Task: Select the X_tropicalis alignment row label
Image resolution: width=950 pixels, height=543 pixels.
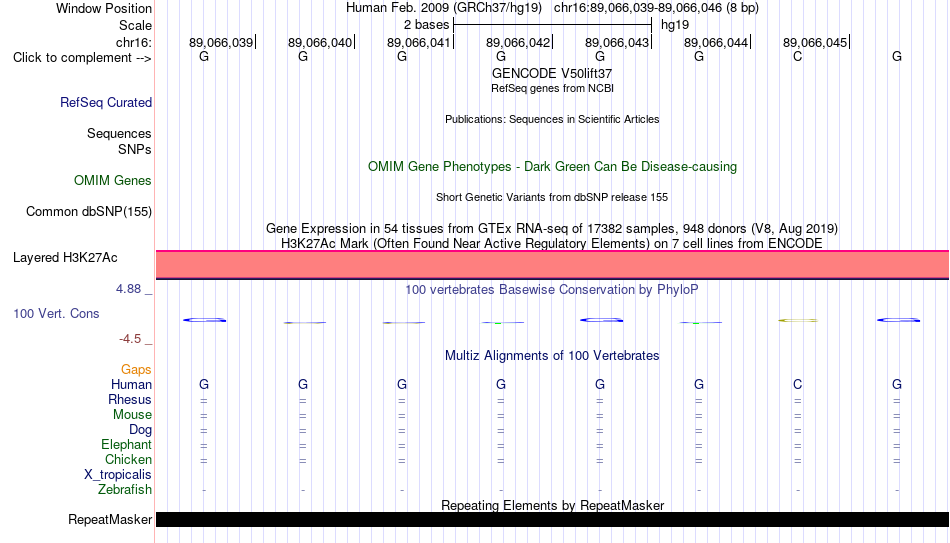Action: tap(118, 475)
